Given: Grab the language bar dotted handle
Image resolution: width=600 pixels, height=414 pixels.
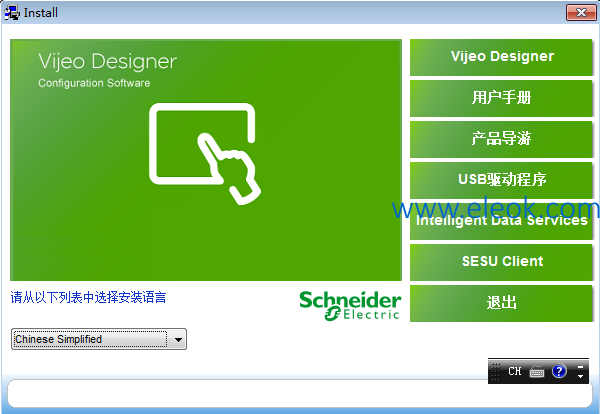Looking at the screenshot, I should pyautogui.click(x=496, y=371).
